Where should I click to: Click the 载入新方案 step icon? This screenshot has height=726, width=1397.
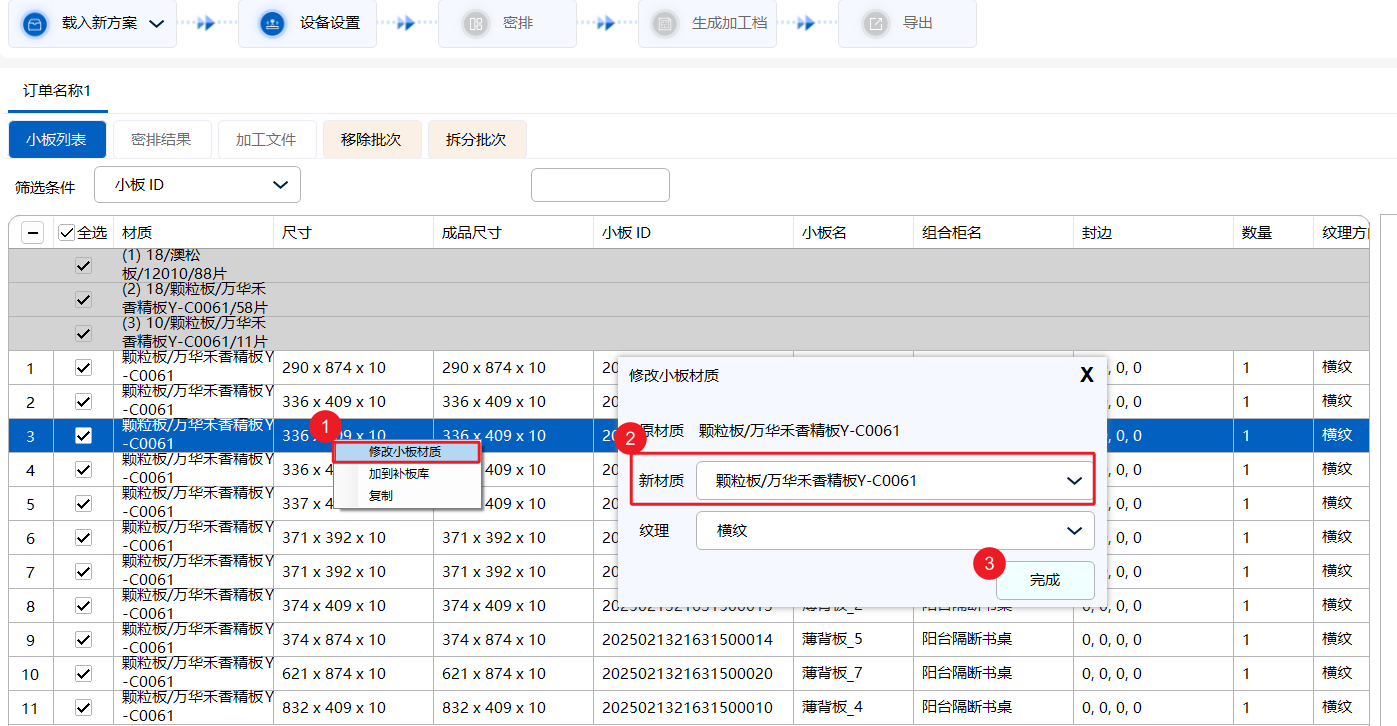coord(35,24)
